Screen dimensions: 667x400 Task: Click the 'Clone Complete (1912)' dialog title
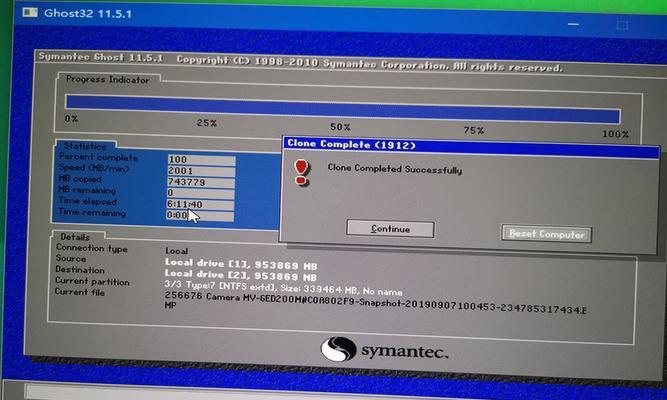click(351, 144)
